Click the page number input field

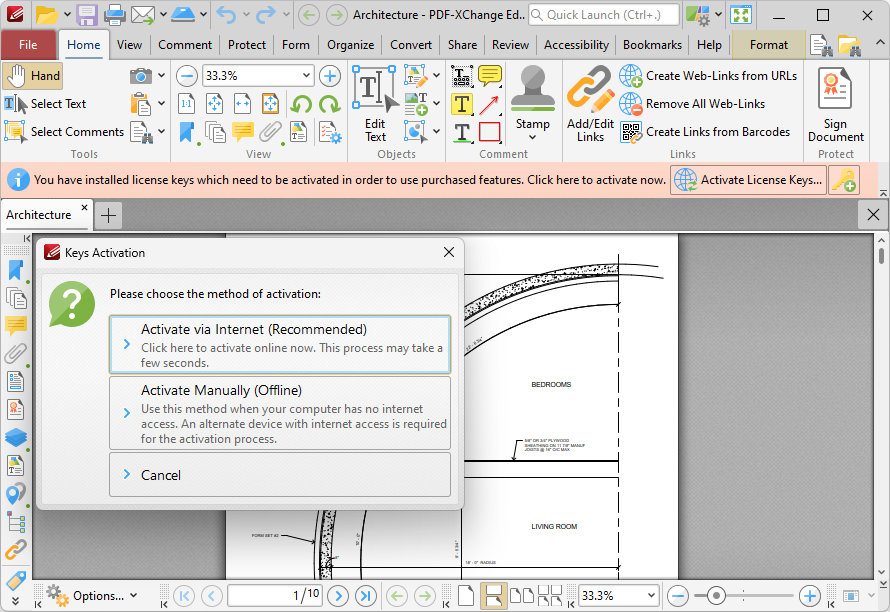275,596
